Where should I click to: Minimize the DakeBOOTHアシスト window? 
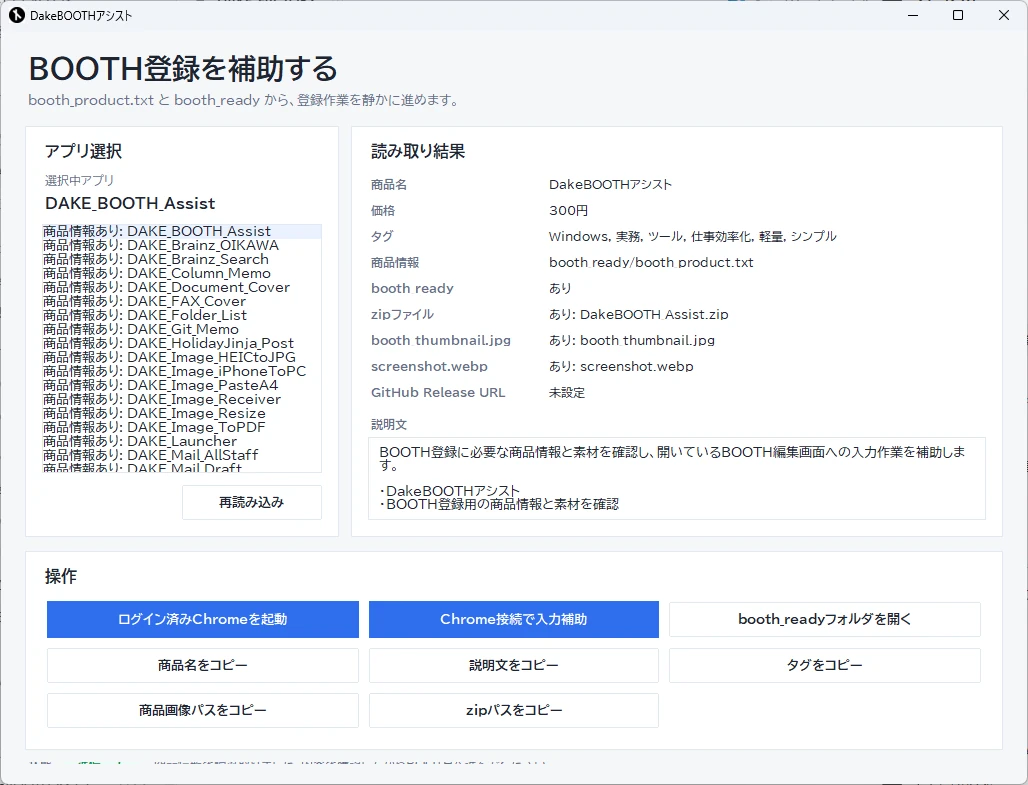pyautogui.click(x=913, y=15)
